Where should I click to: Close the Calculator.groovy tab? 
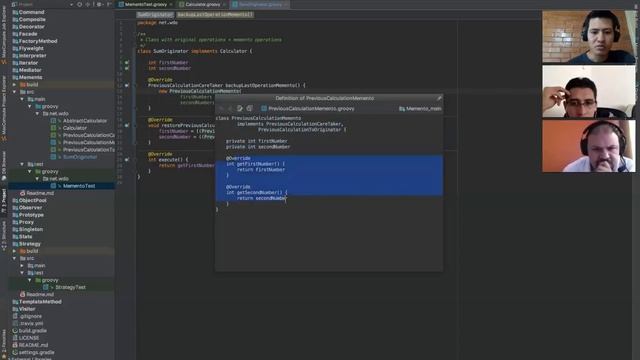(x=224, y=4)
